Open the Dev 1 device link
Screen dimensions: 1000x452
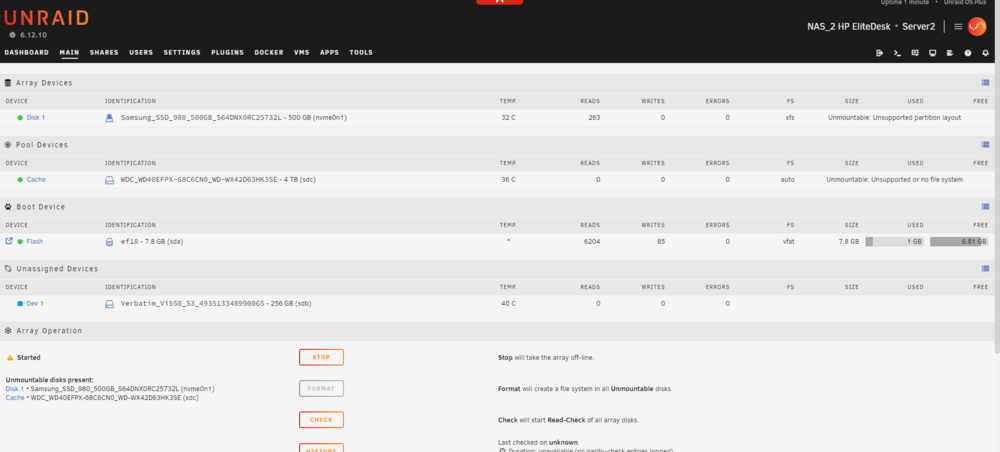(35, 303)
